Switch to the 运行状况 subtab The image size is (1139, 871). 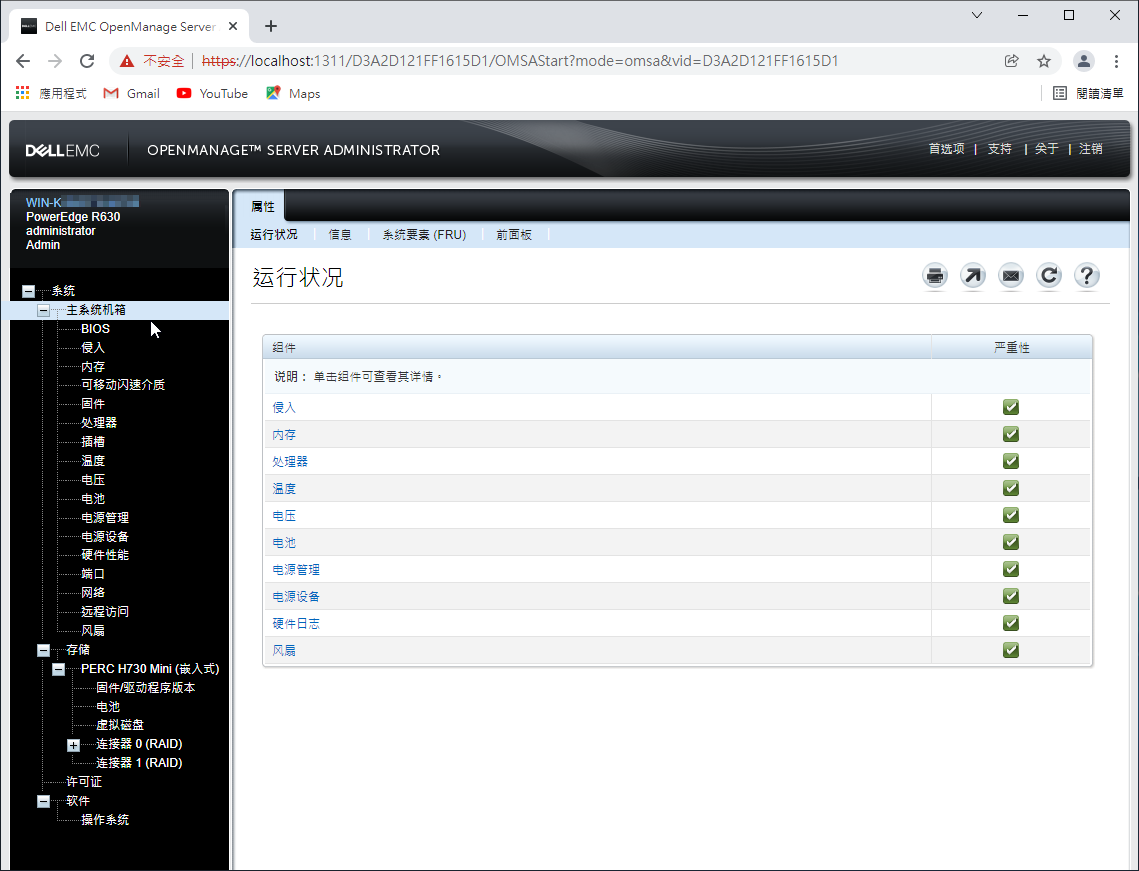(274, 235)
